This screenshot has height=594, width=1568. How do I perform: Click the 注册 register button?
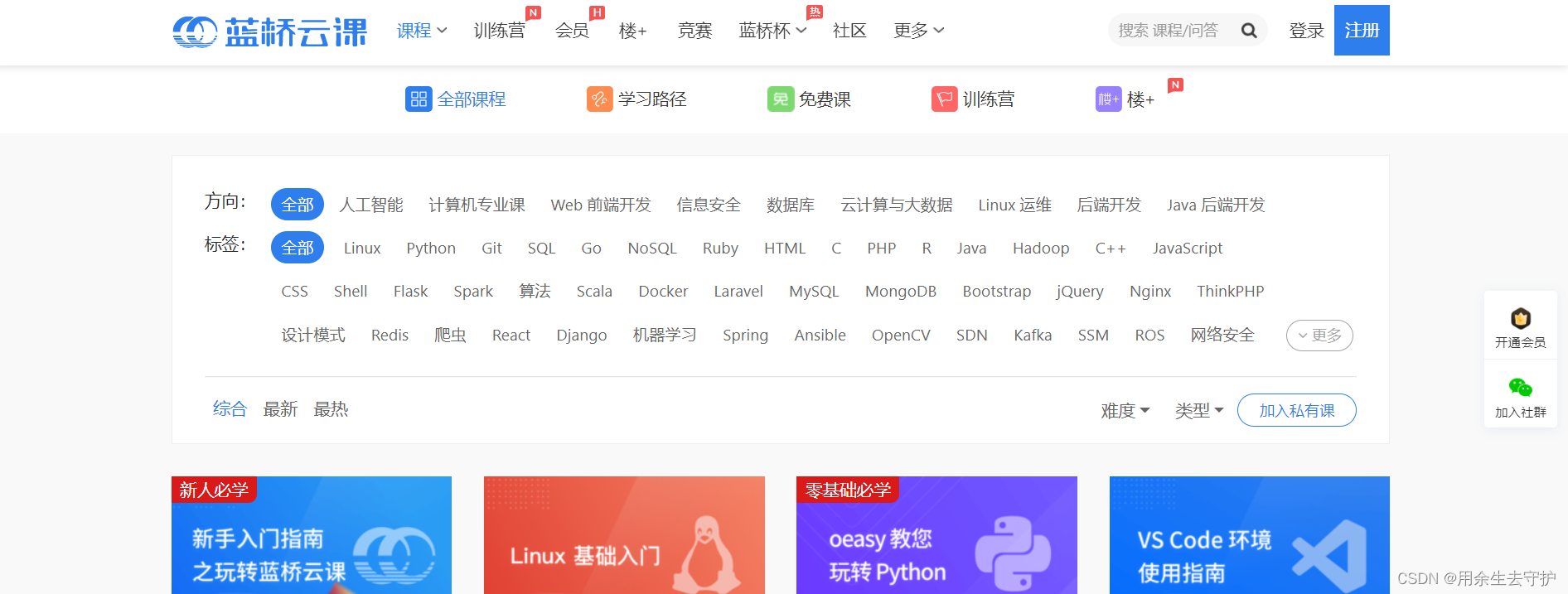point(1362,31)
